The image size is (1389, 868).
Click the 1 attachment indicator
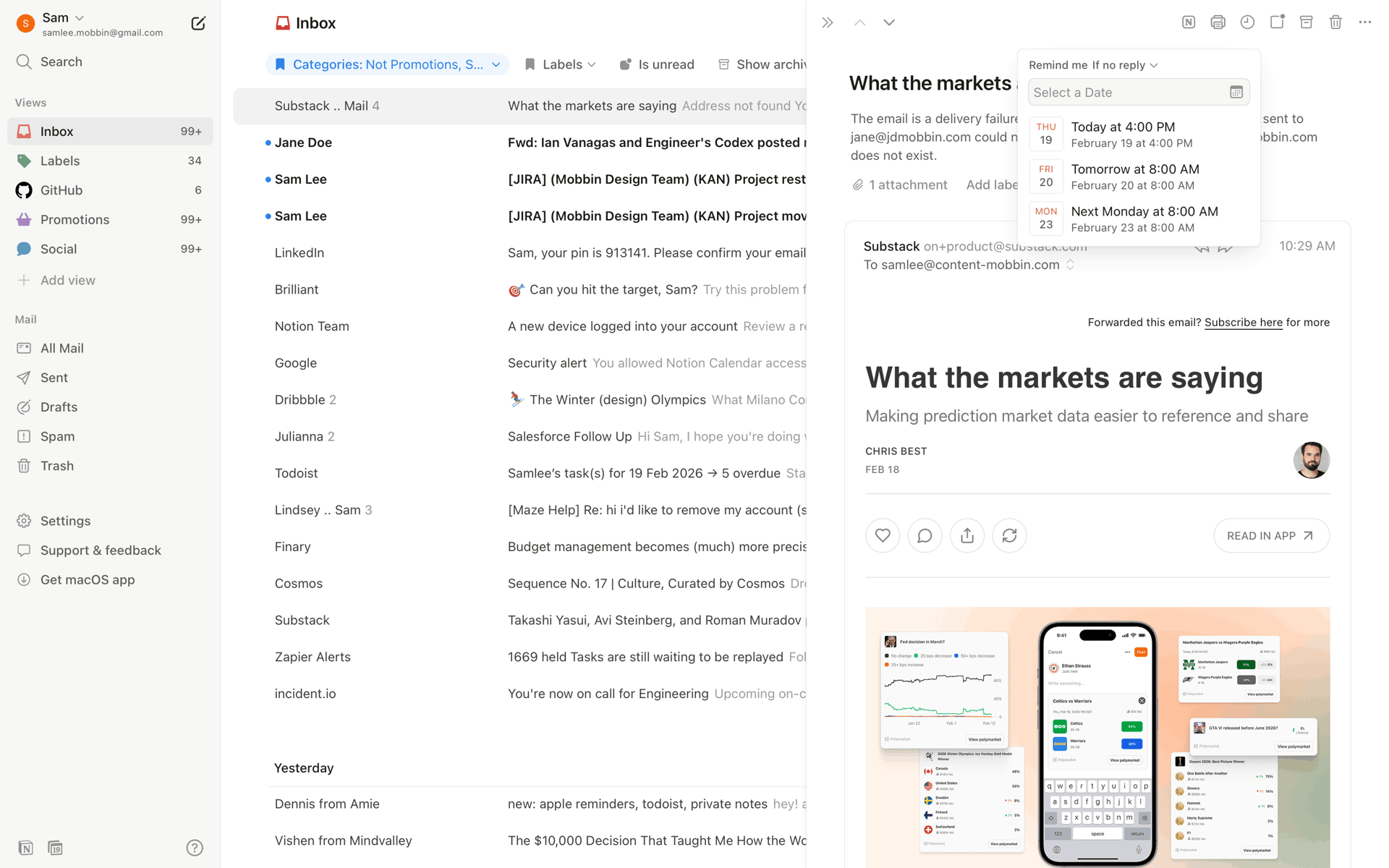pyautogui.click(x=900, y=185)
